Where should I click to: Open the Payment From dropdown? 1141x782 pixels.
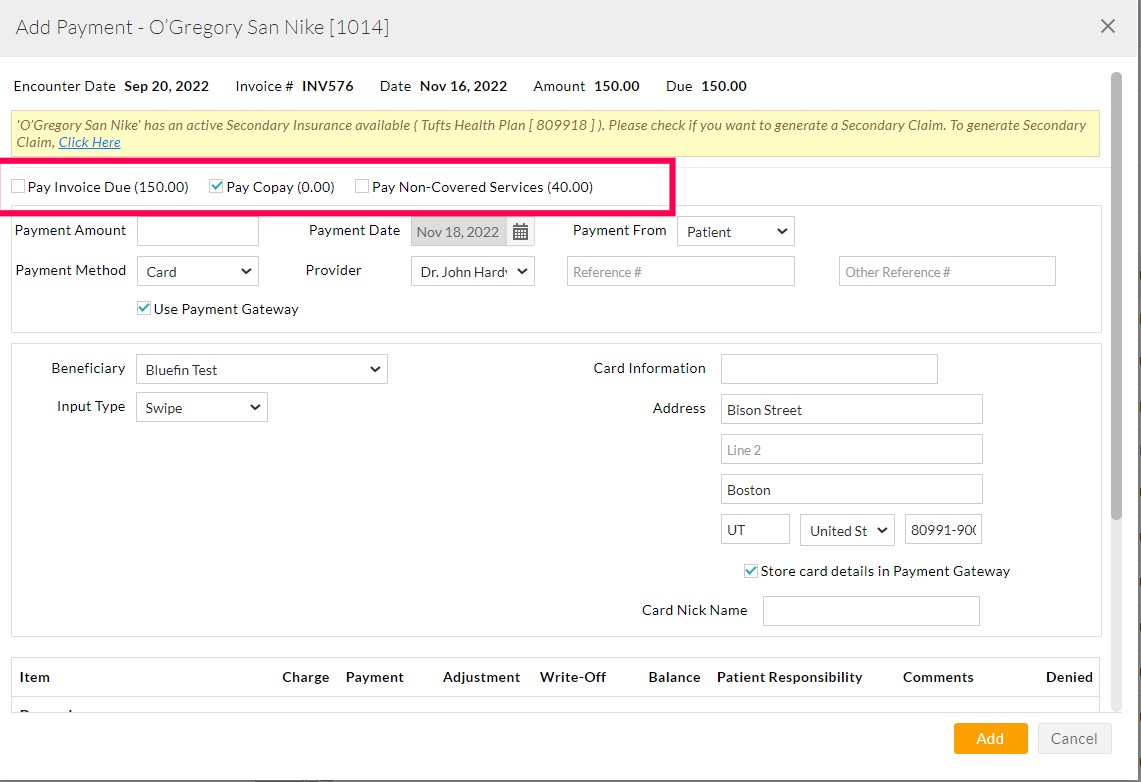(x=735, y=231)
